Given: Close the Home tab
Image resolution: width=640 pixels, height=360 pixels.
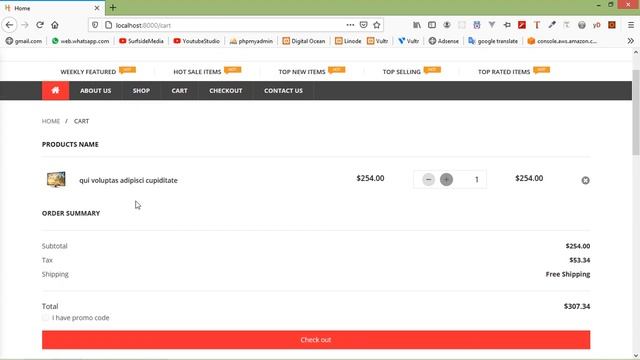Looking at the screenshot, I should coord(97,8).
